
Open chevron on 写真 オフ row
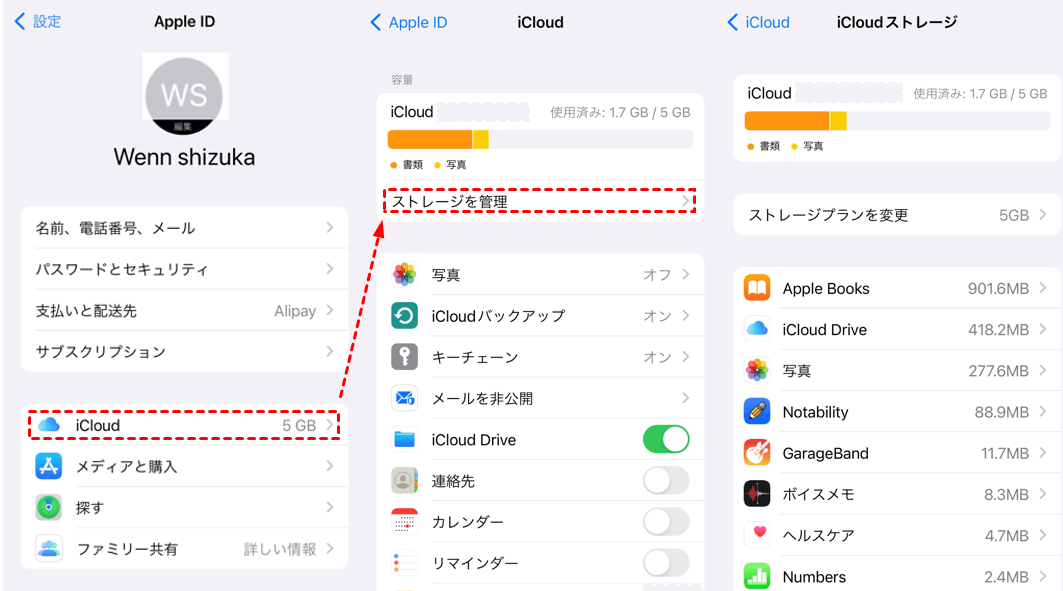pyautogui.click(x=685, y=274)
